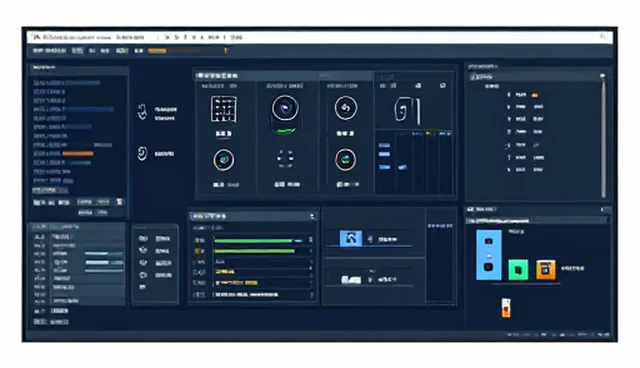Select the orange bar row in left list

(63, 154)
